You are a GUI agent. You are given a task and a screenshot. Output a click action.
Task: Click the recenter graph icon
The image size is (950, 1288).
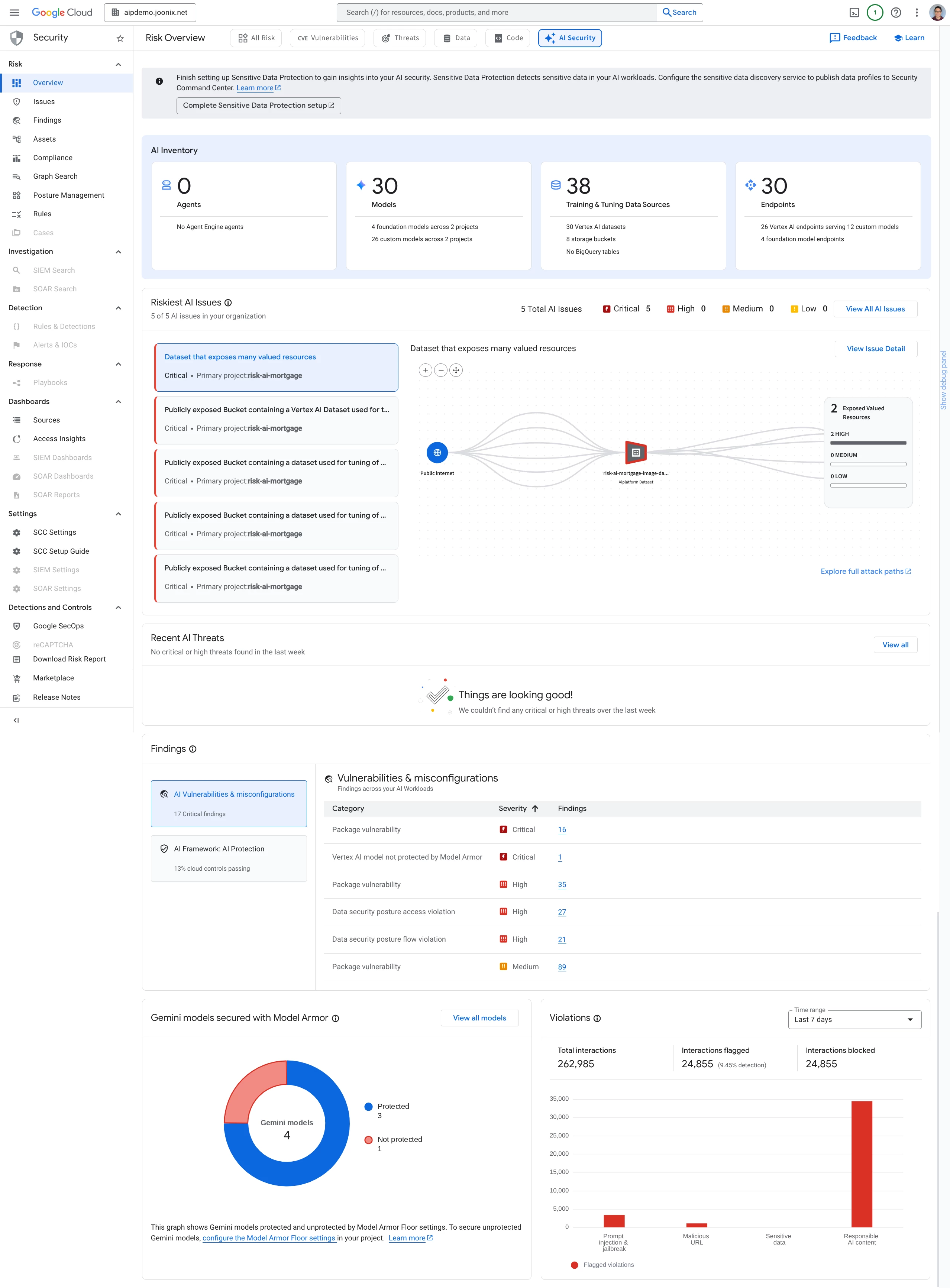tap(456, 370)
